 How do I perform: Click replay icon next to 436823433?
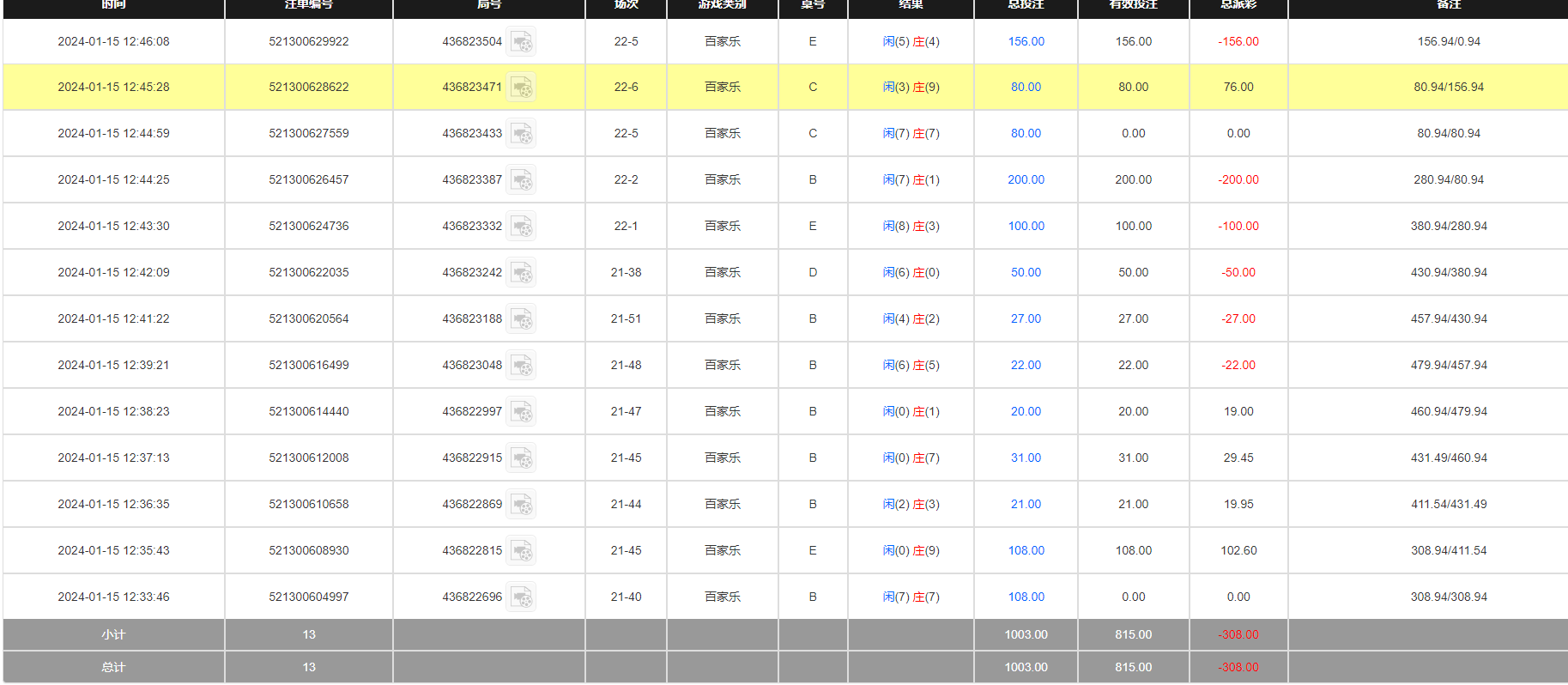[x=521, y=134]
